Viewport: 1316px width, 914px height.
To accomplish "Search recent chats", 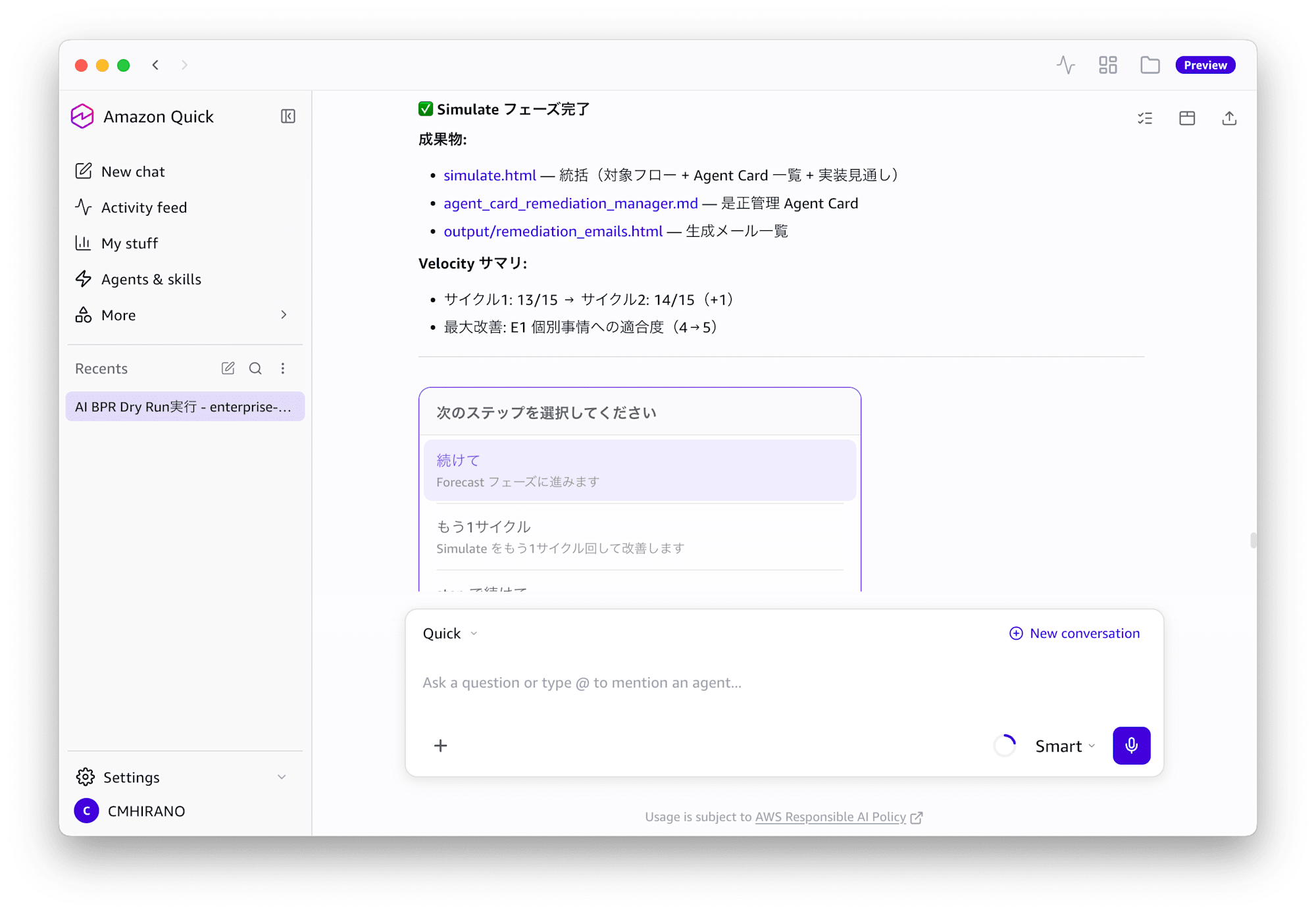I will pos(255,368).
